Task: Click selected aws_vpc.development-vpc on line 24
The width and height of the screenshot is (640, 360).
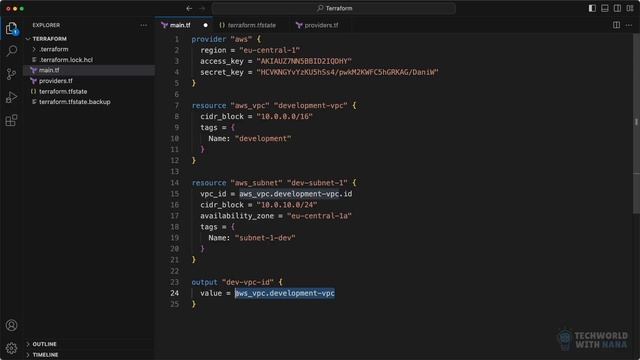Action: (x=285, y=293)
